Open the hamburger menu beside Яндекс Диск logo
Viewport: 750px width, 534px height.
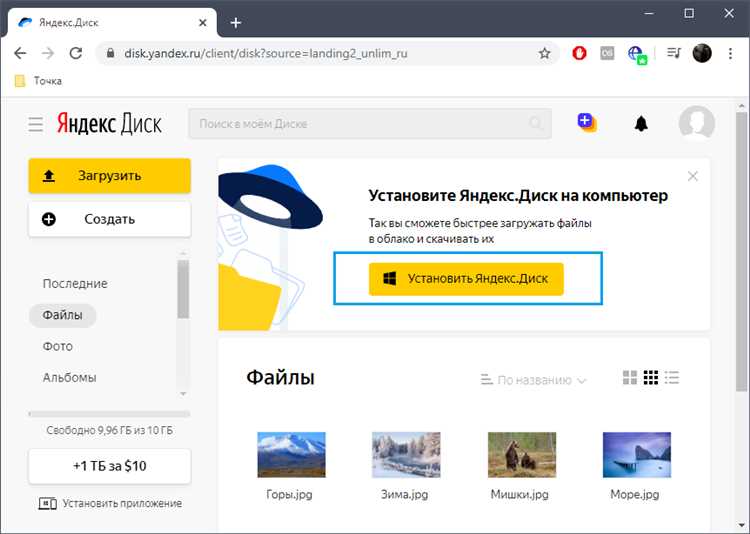click(x=36, y=124)
